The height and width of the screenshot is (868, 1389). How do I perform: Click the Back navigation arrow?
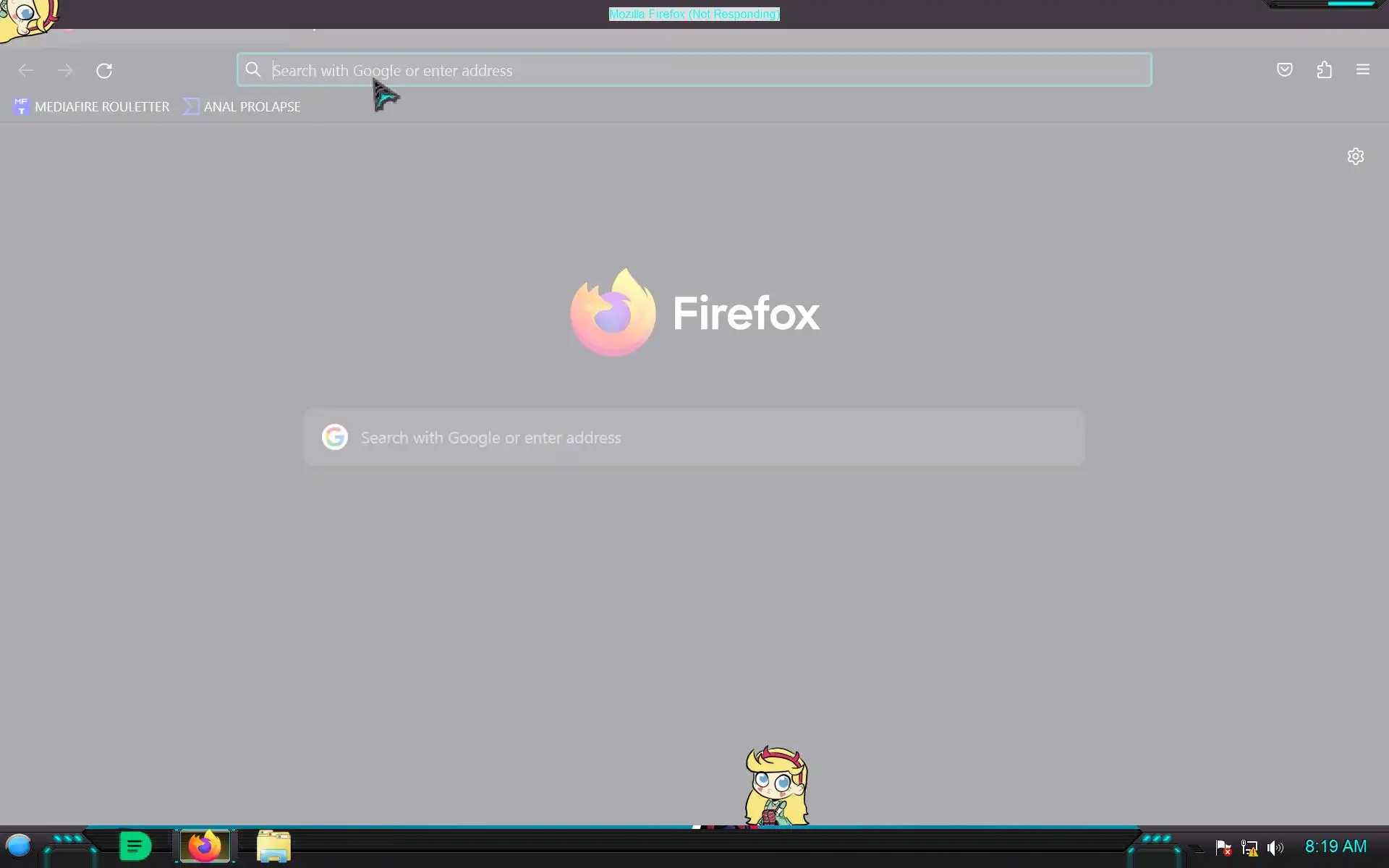[26, 70]
